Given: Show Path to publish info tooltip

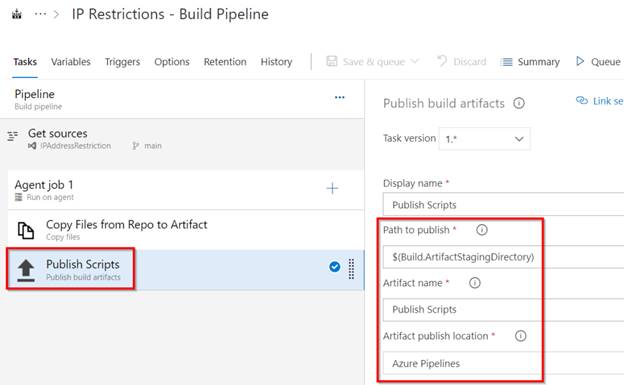Looking at the screenshot, I should click(x=482, y=230).
